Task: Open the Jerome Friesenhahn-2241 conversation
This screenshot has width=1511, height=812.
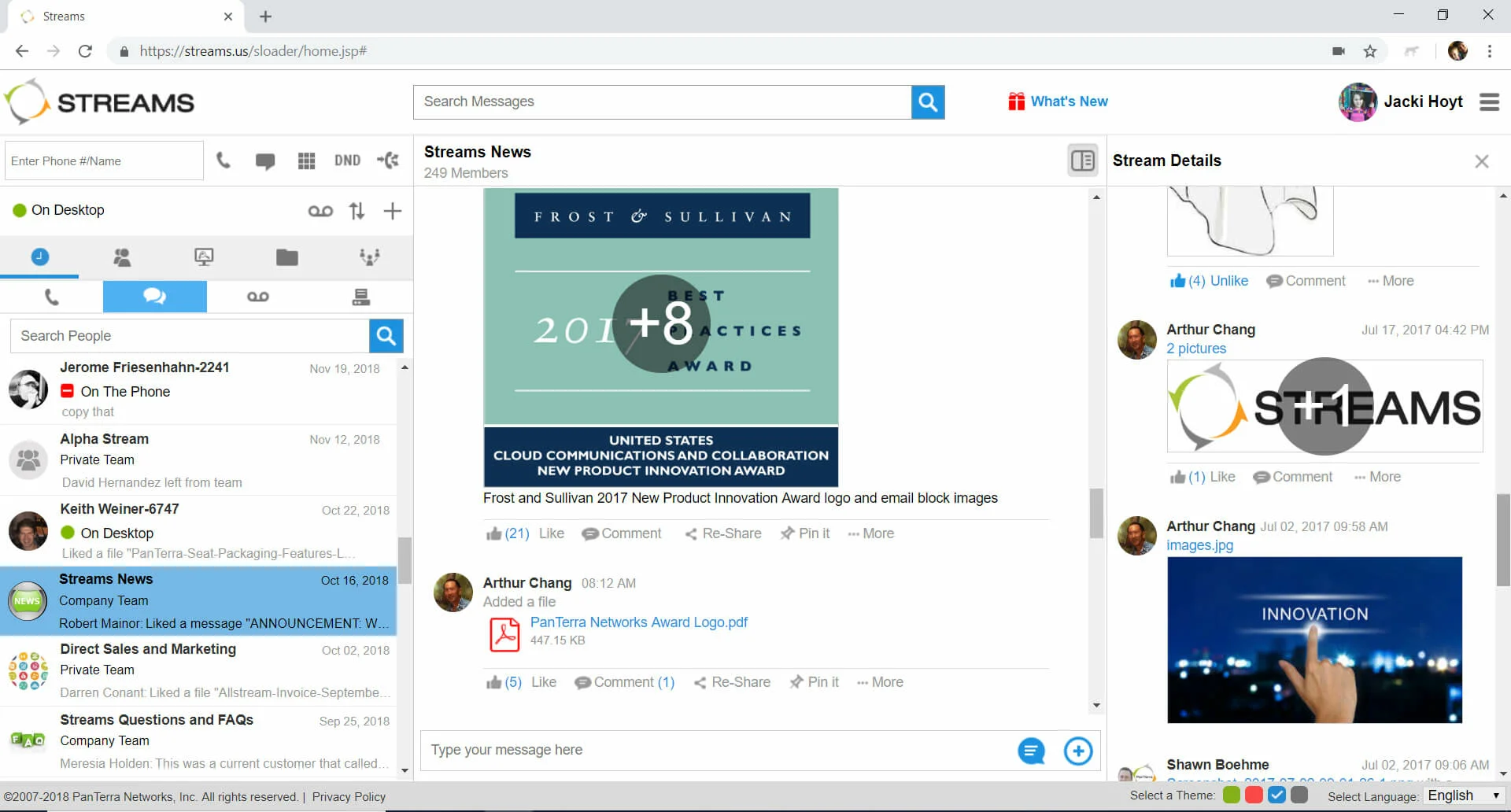Action: pos(198,389)
